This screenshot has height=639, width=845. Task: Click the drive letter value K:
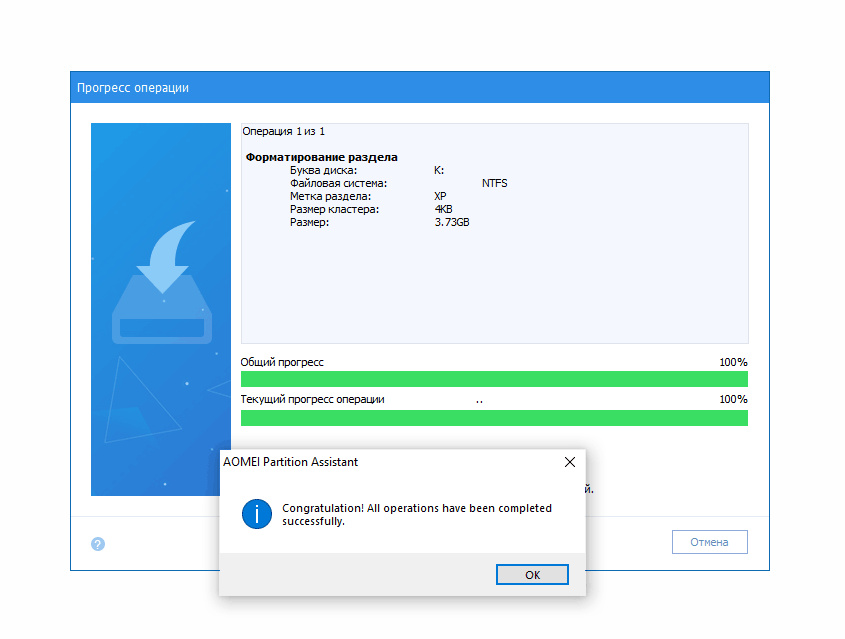coord(439,170)
